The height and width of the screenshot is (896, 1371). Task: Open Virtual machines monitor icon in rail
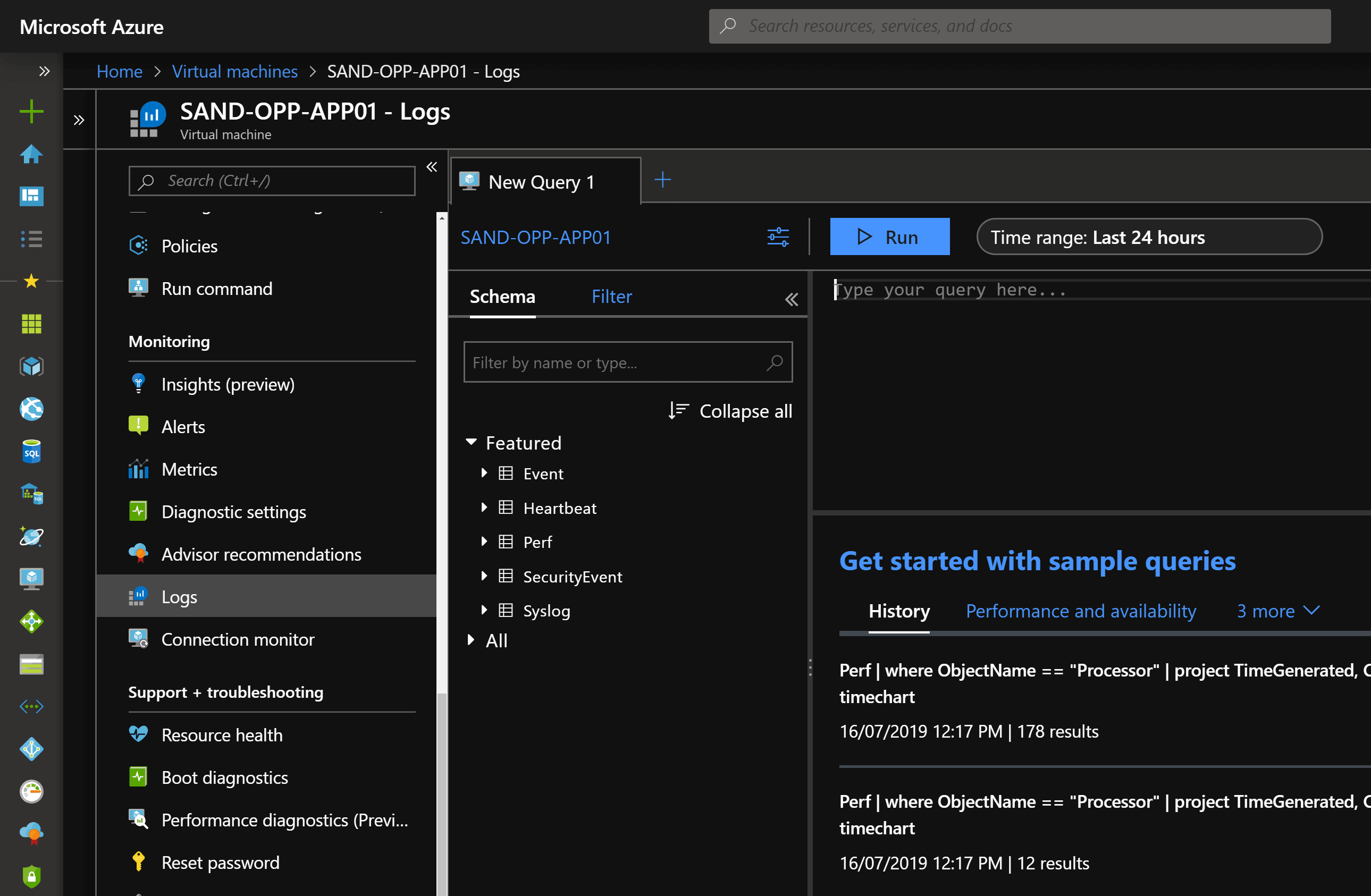[x=31, y=579]
